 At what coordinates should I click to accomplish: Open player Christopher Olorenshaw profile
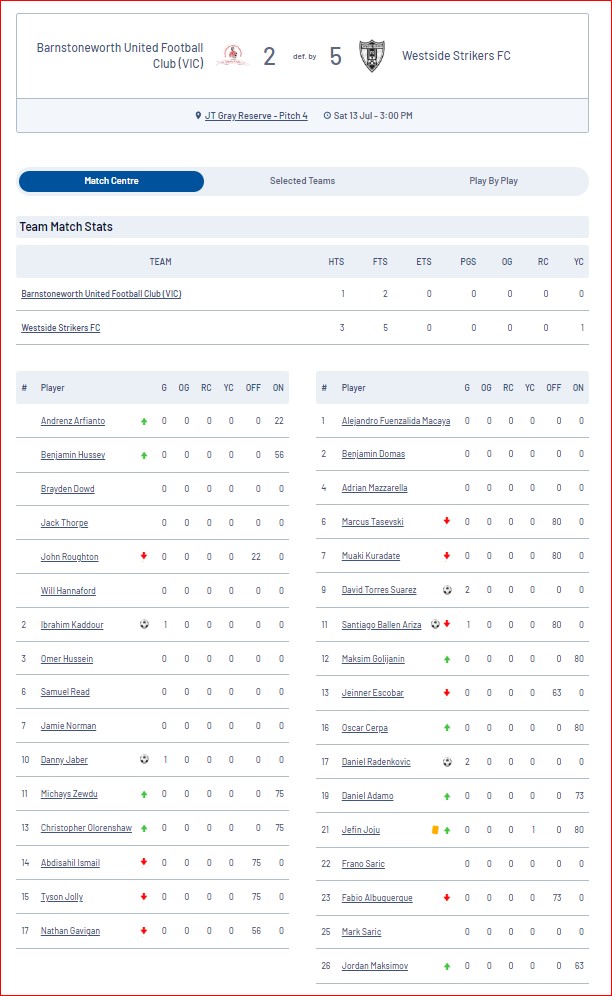coord(86,828)
